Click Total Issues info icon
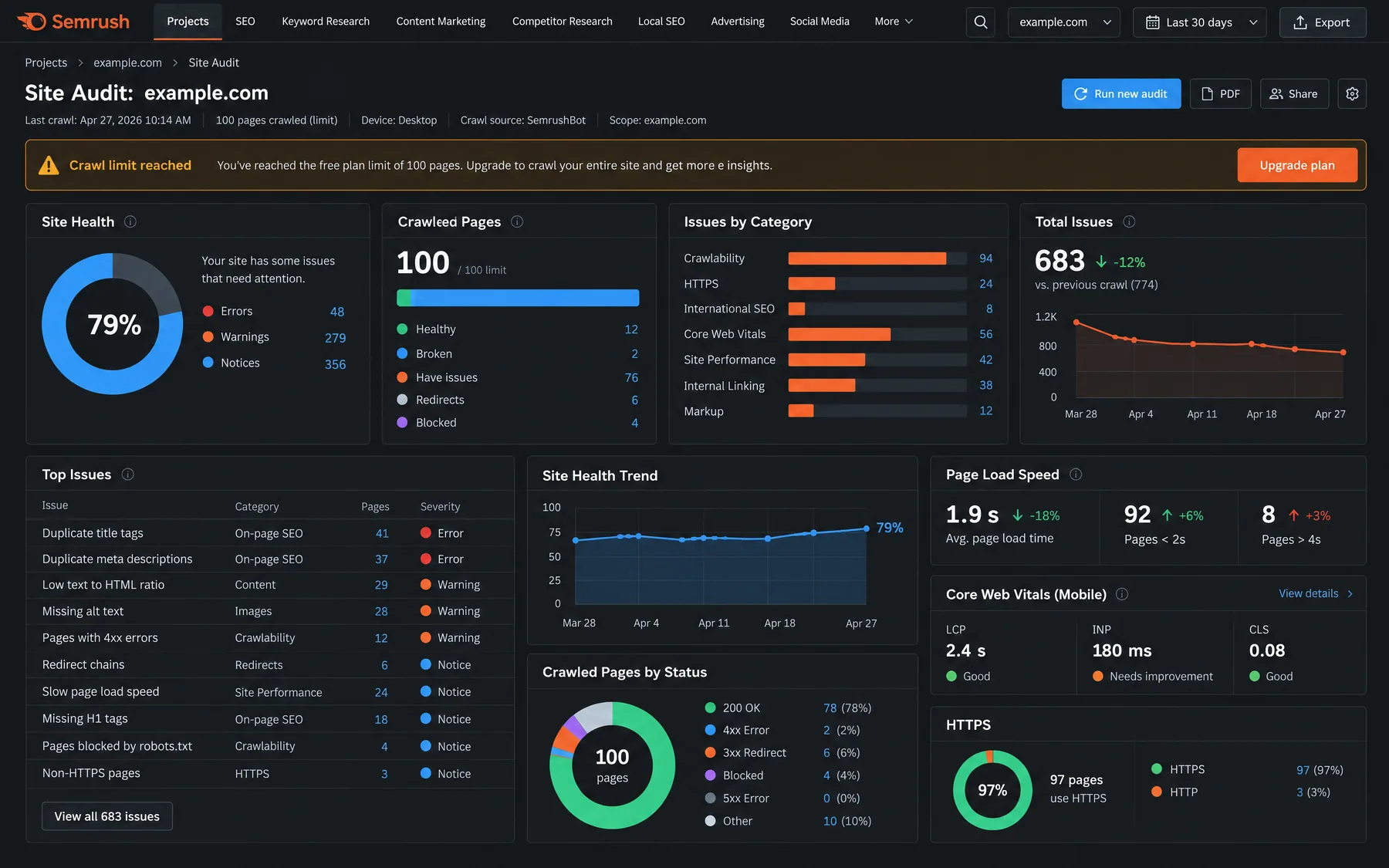1389x868 pixels. point(1129,221)
